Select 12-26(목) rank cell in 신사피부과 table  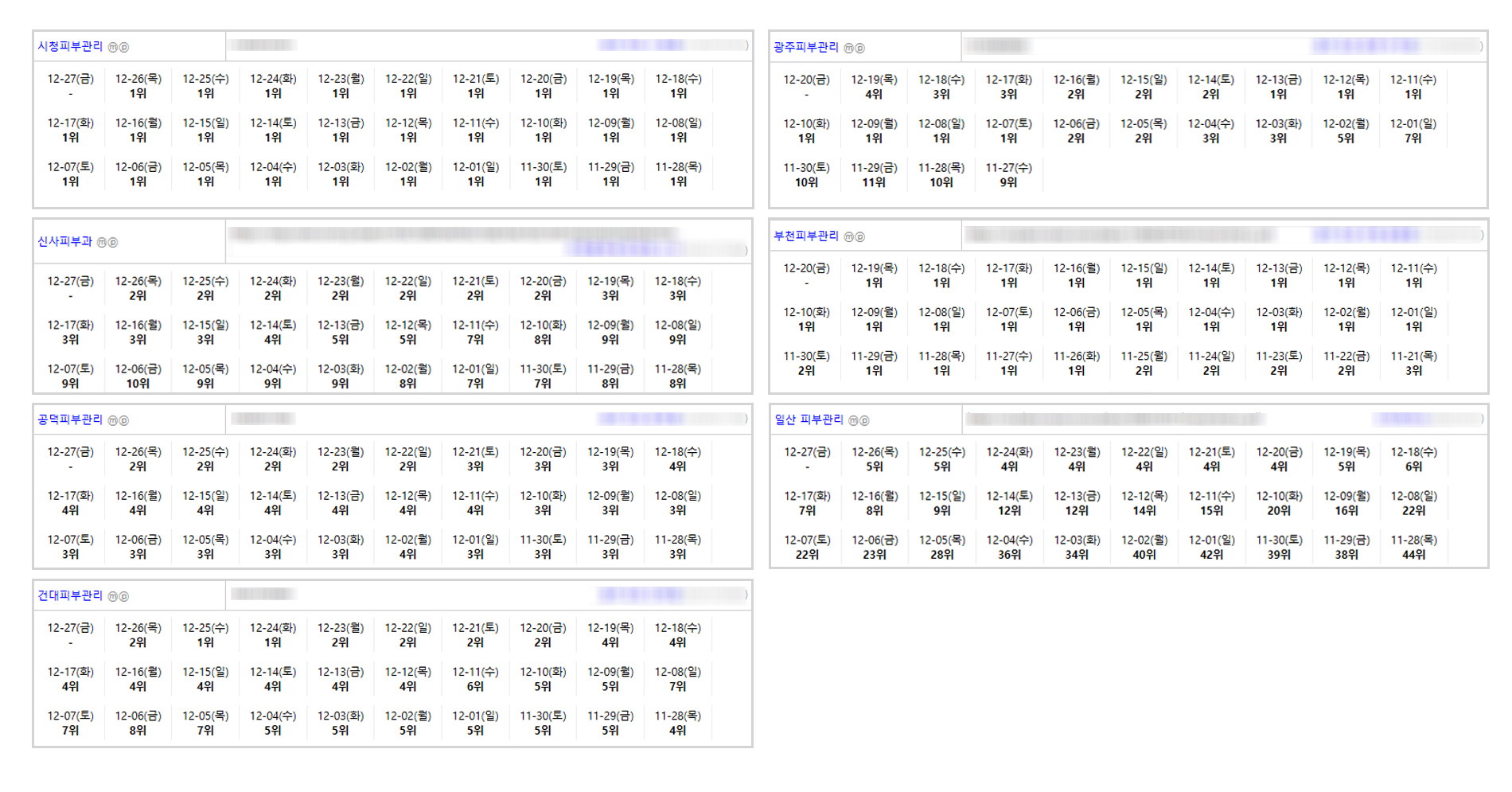pyautogui.click(x=138, y=288)
